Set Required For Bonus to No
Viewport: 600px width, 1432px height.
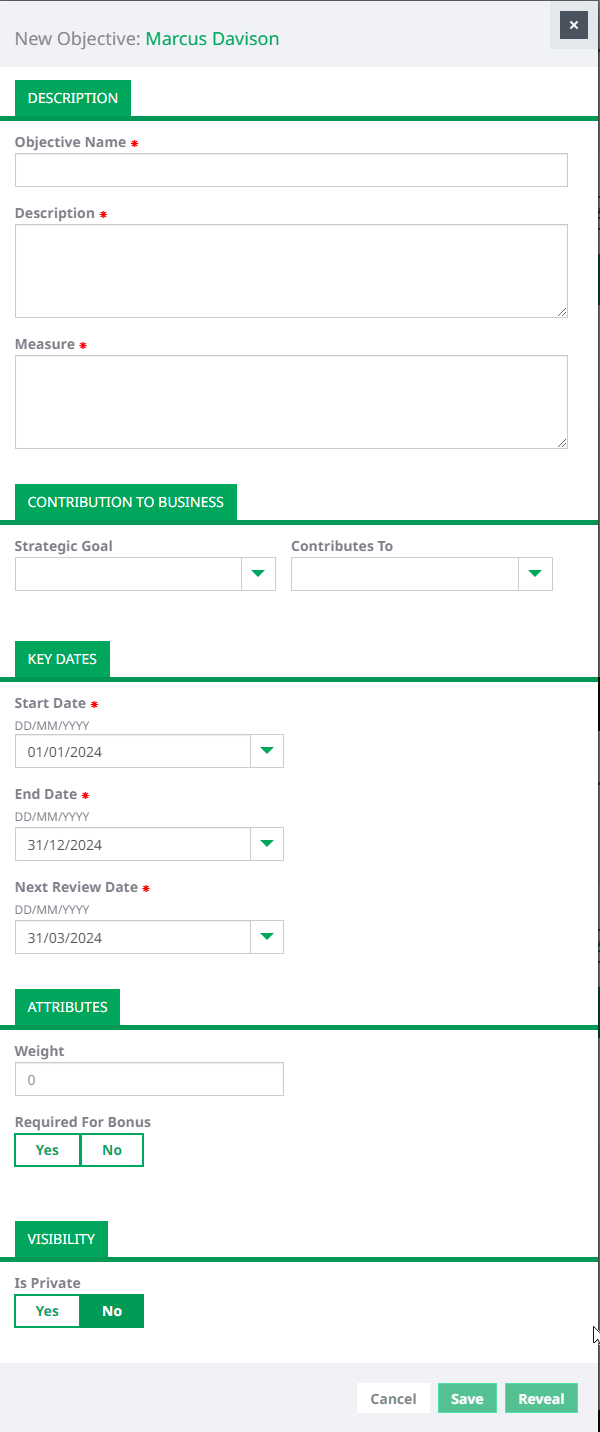[112, 1150]
